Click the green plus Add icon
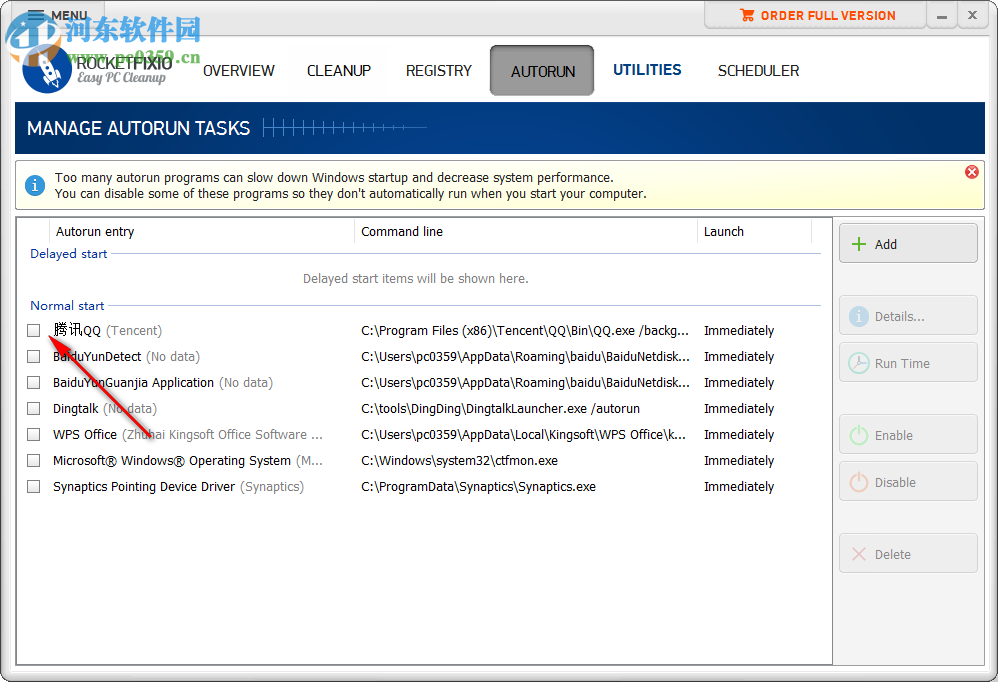Screen dimensions: 998x682 [x=859, y=244]
